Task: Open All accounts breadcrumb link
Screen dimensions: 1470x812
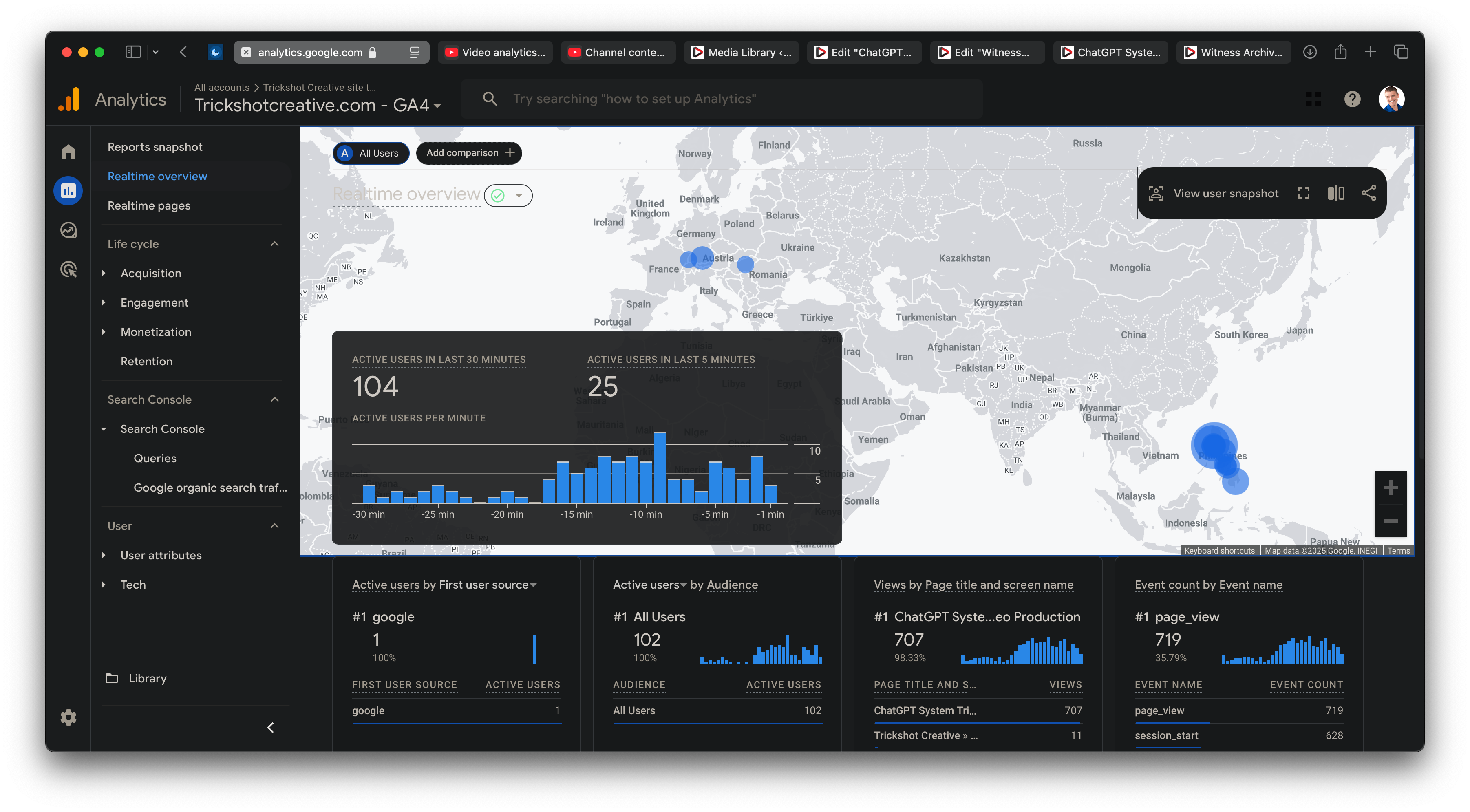Action: [x=221, y=87]
